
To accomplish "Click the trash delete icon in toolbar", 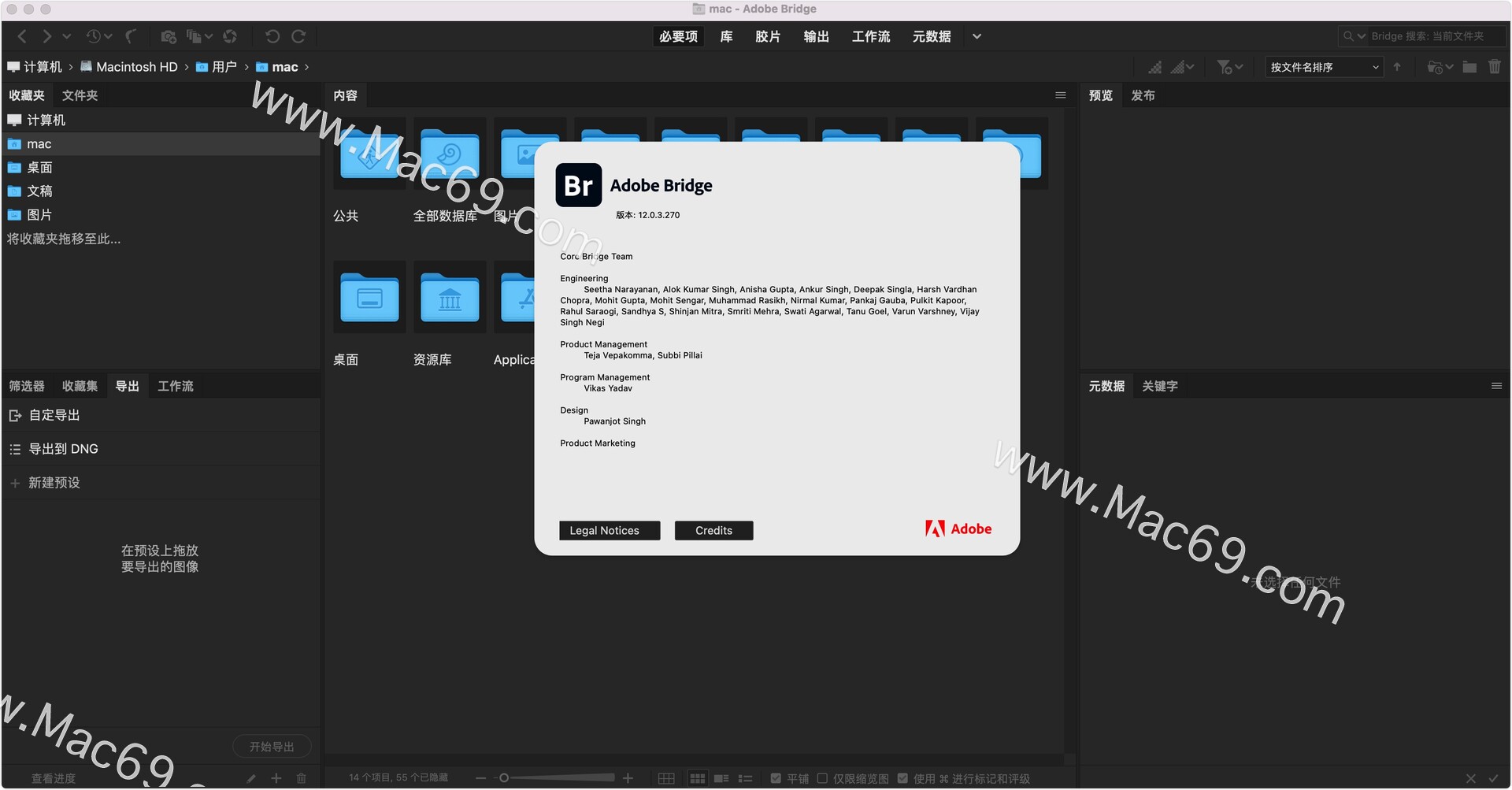I will [1495, 67].
